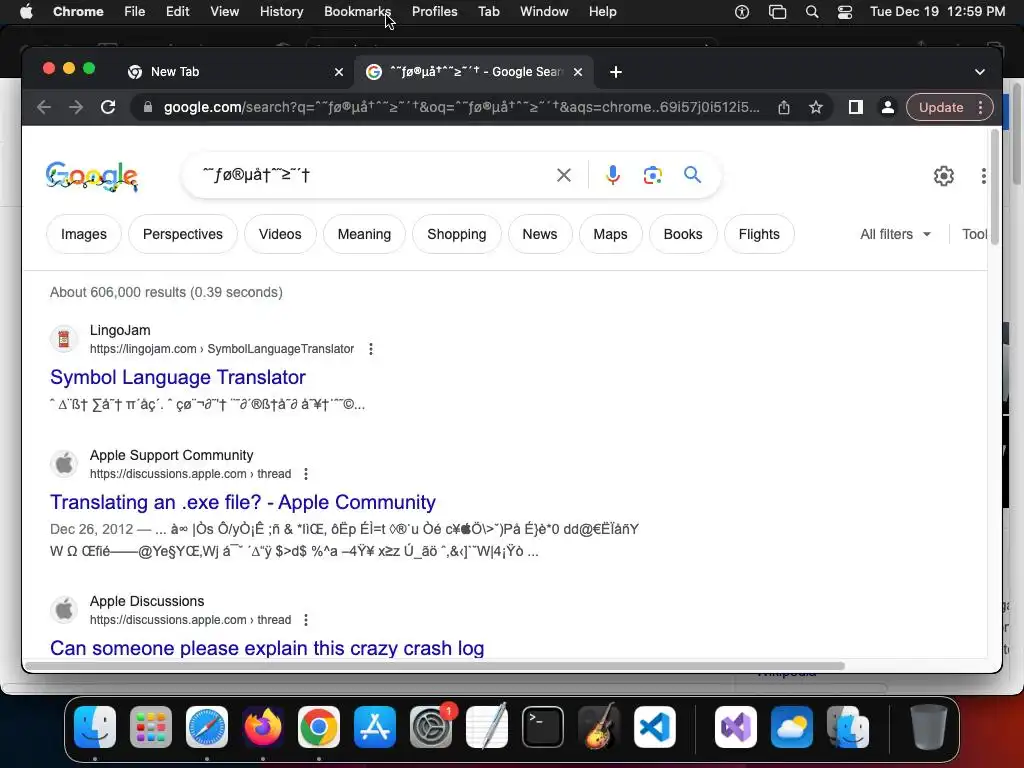The width and height of the screenshot is (1024, 768).
Task: Filter results by News
Action: click(539, 234)
